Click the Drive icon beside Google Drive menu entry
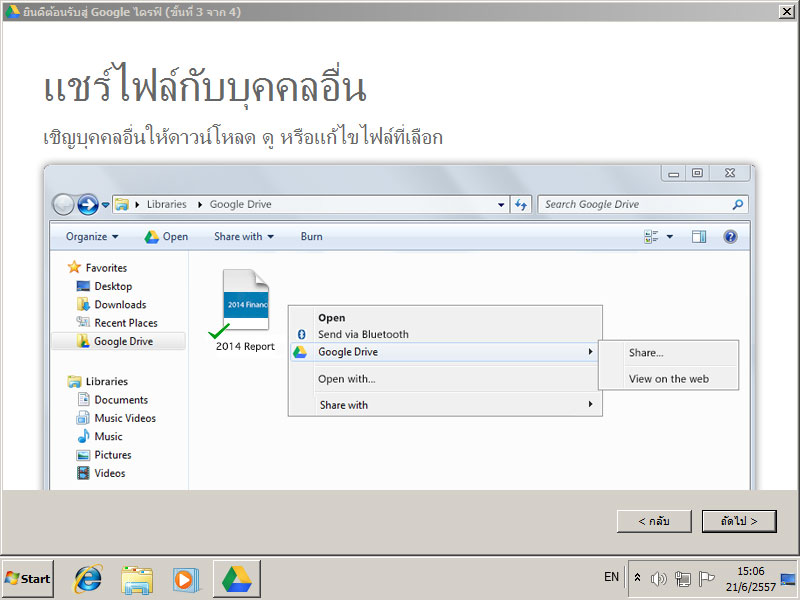800x600 pixels. pyautogui.click(x=300, y=352)
